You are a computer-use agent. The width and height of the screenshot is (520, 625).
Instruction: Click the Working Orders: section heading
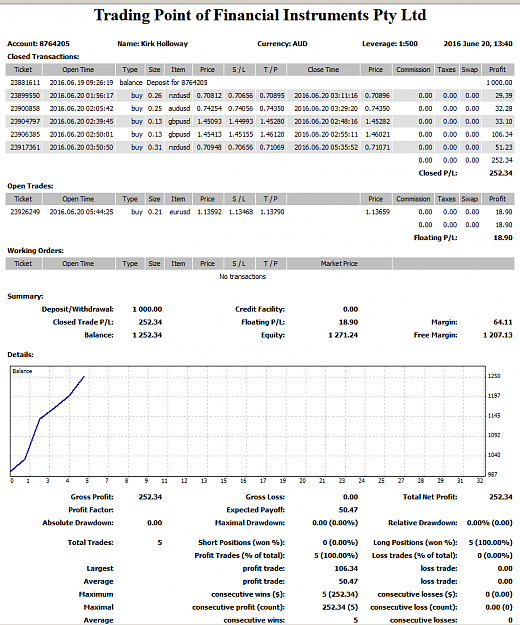(x=35, y=251)
